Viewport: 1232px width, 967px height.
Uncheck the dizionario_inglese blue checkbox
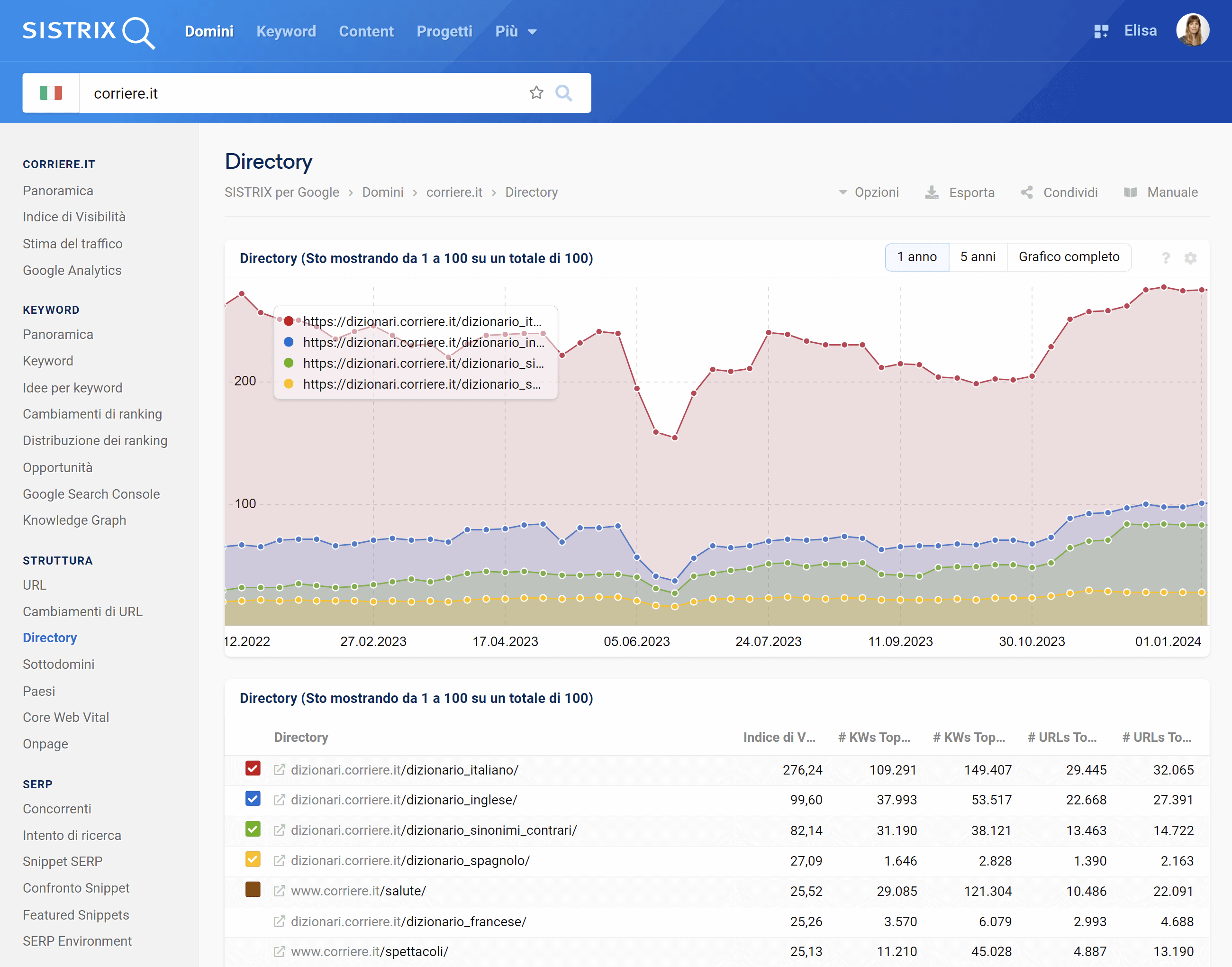coord(253,799)
